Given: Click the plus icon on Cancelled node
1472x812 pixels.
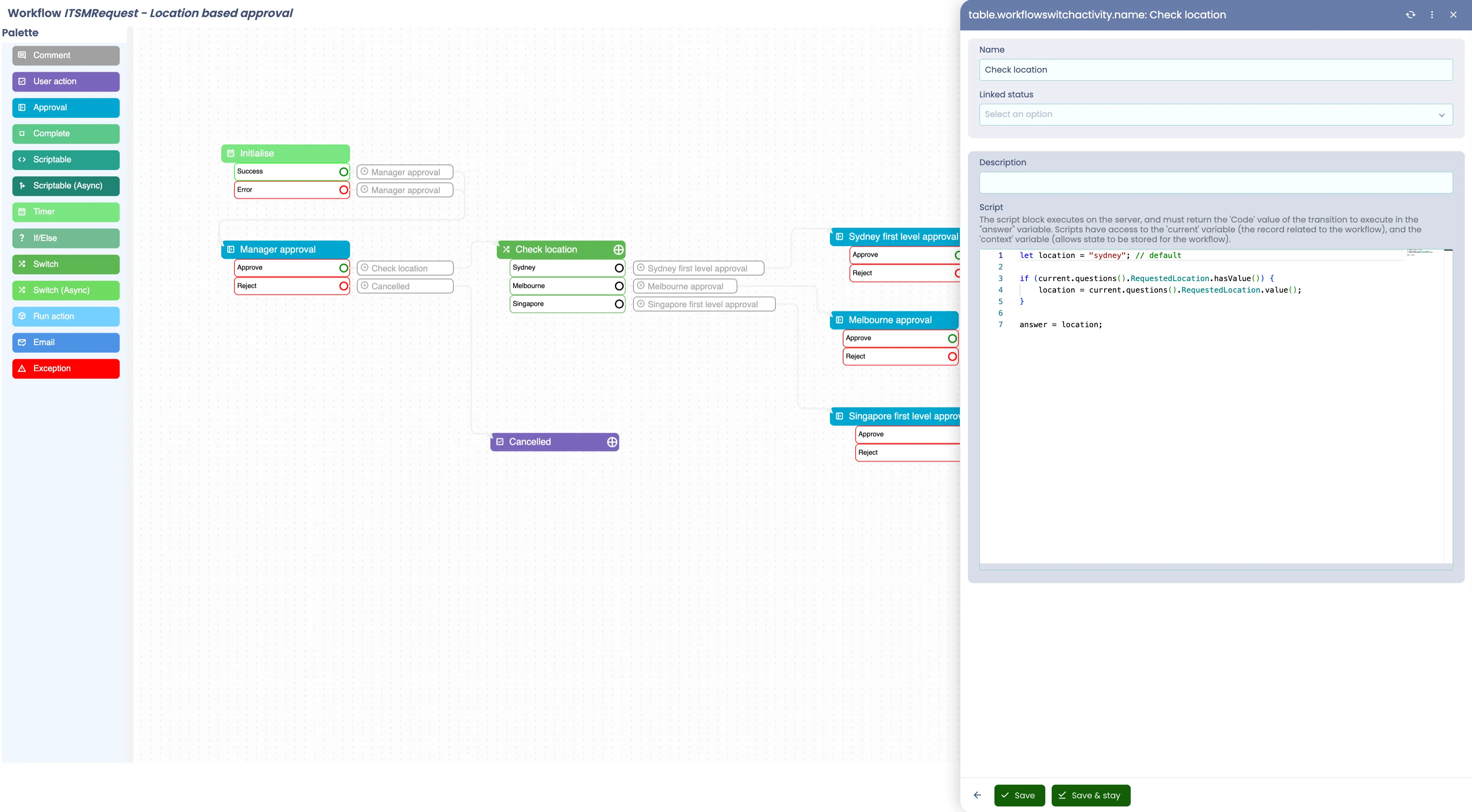Looking at the screenshot, I should (x=612, y=442).
